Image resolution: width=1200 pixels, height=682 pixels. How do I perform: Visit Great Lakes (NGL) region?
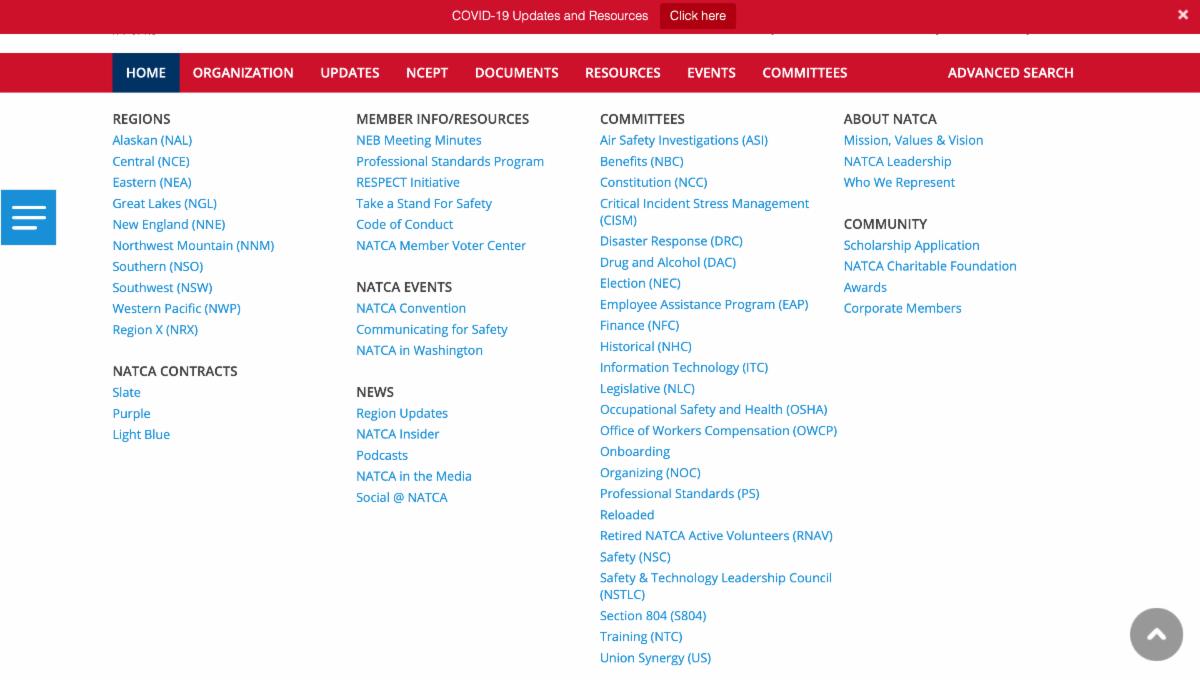coord(165,203)
